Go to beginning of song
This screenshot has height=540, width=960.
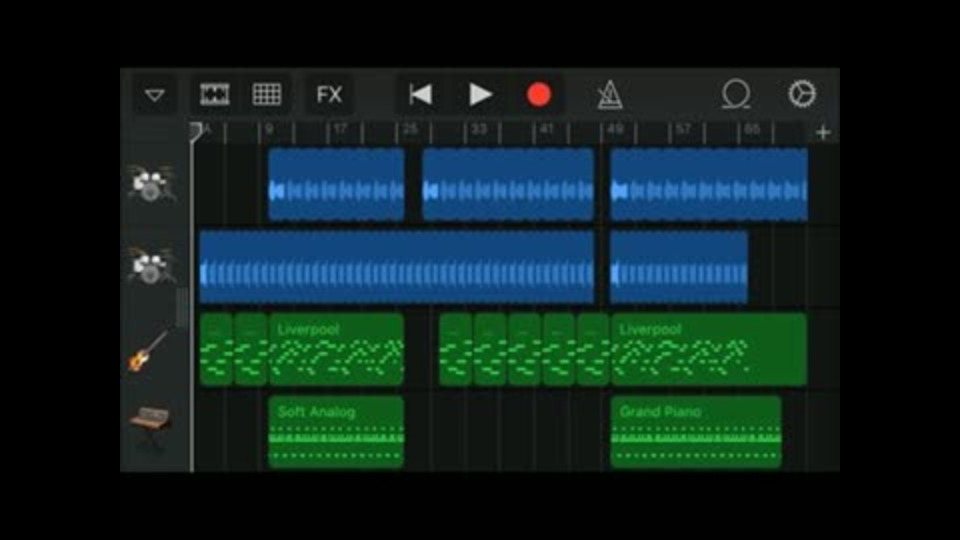[x=421, y=95]
